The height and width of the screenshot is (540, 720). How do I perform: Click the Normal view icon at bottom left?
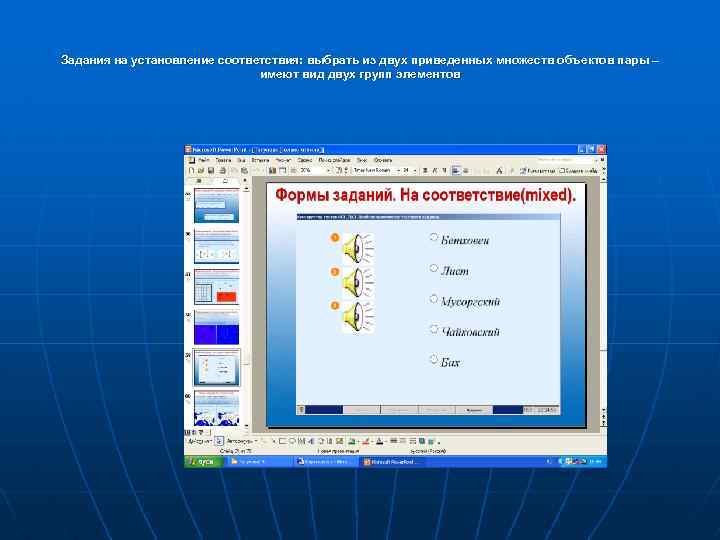tap(187, 433)
